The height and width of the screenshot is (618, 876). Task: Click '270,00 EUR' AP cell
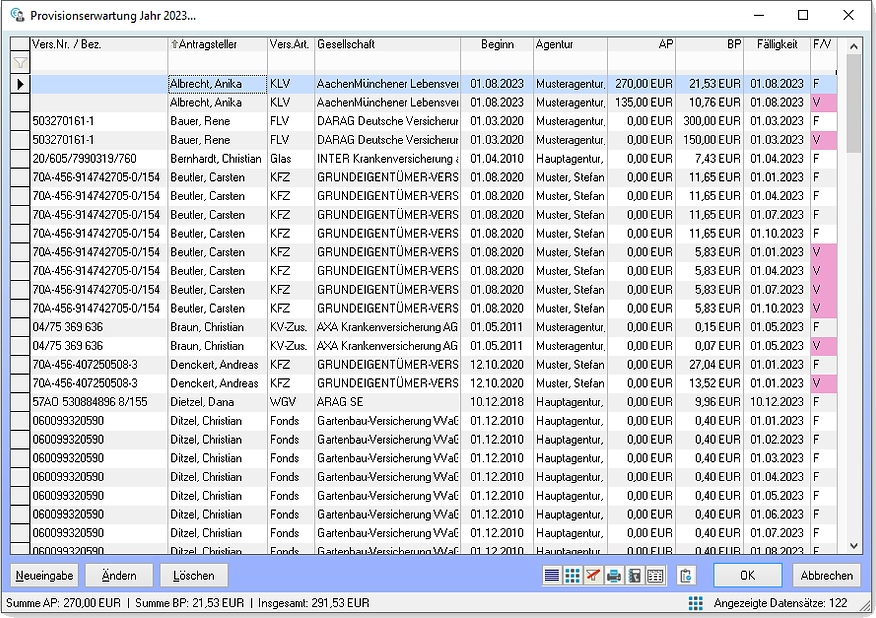[642, 84]
